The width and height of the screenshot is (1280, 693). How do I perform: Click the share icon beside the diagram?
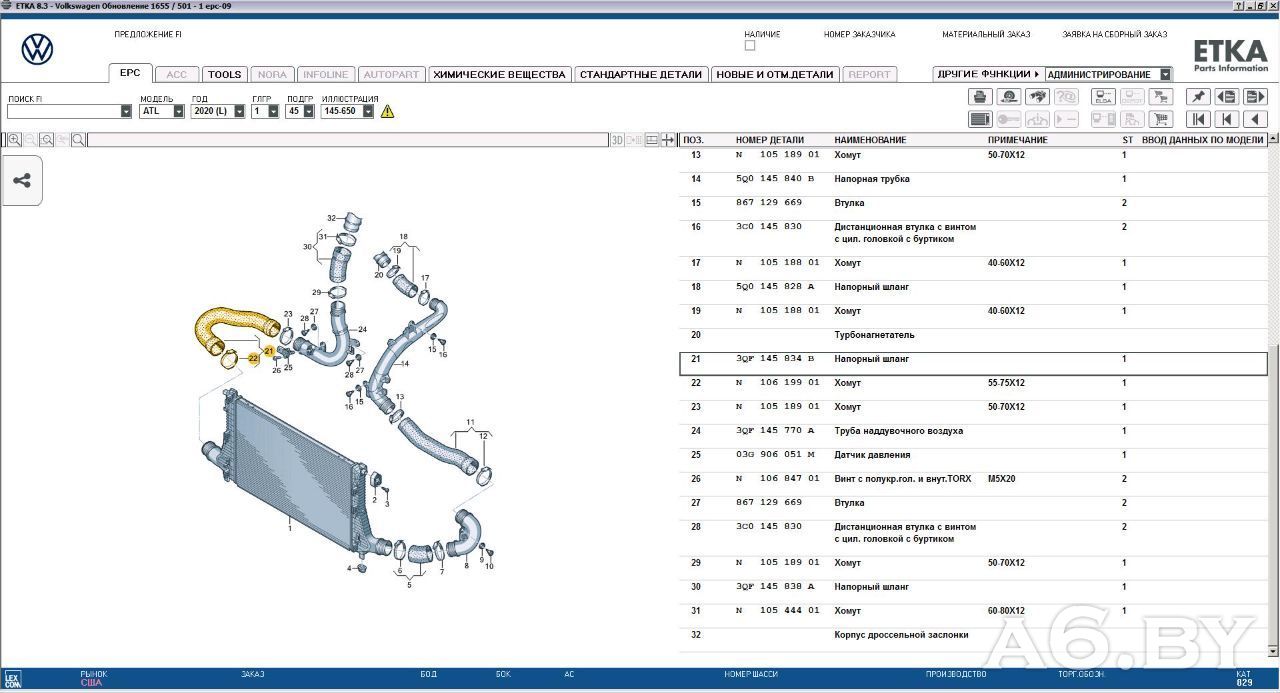click(21, 181)
